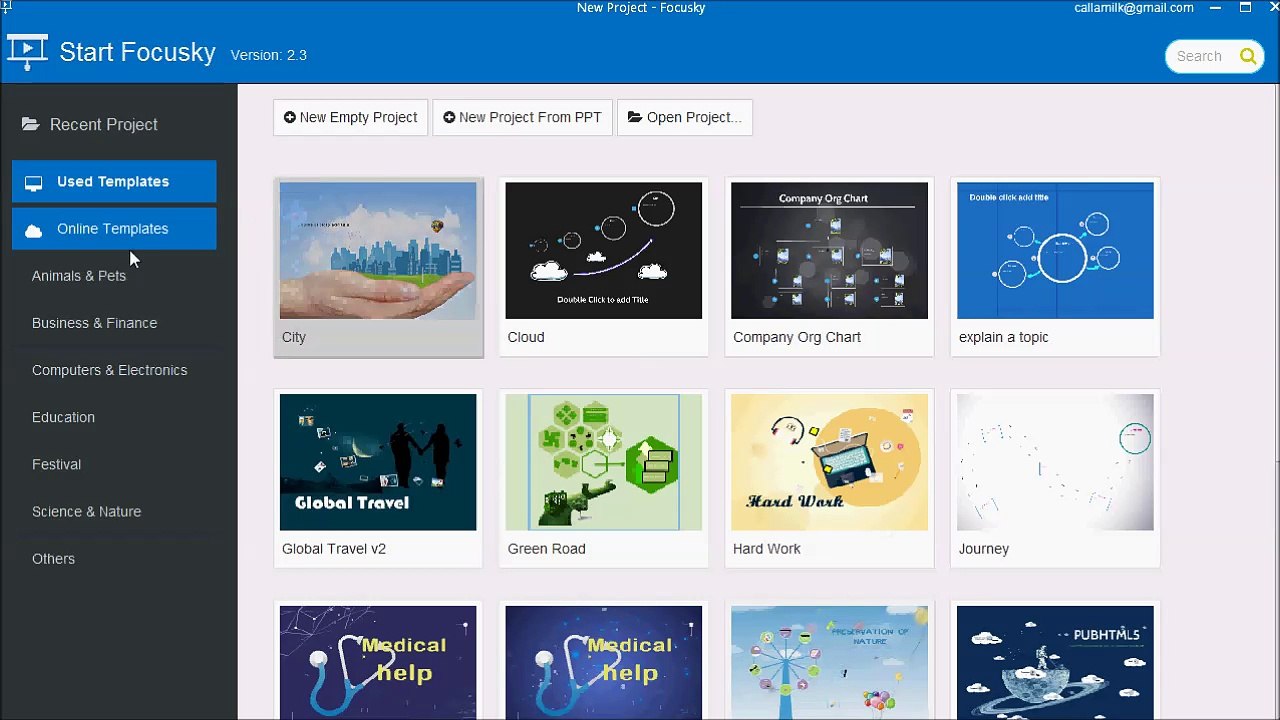
Task: Click the Green Road name label
Action: click(x=546, y=549)
